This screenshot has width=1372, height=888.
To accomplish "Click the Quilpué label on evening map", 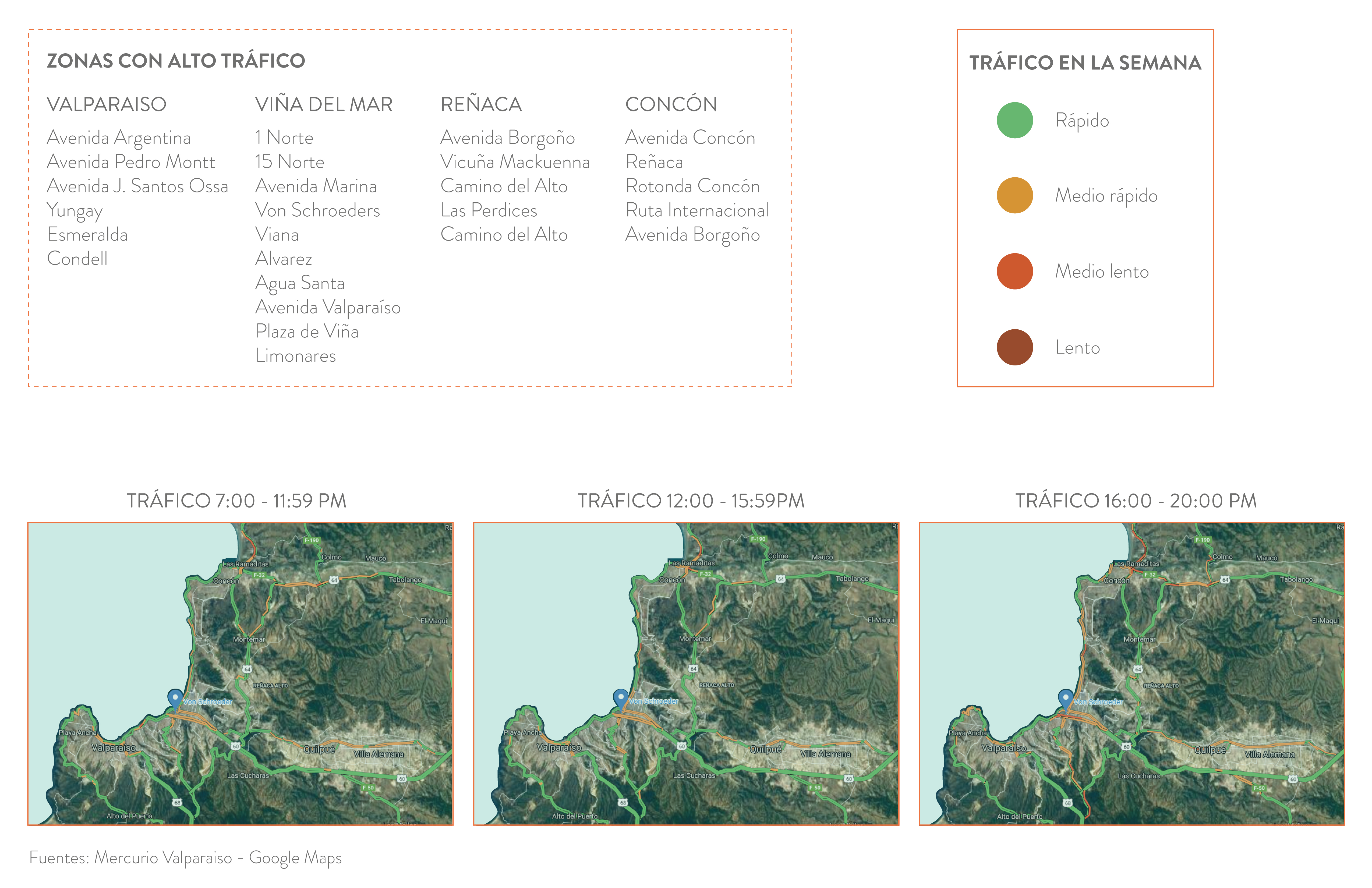I will coord(1210,750).
